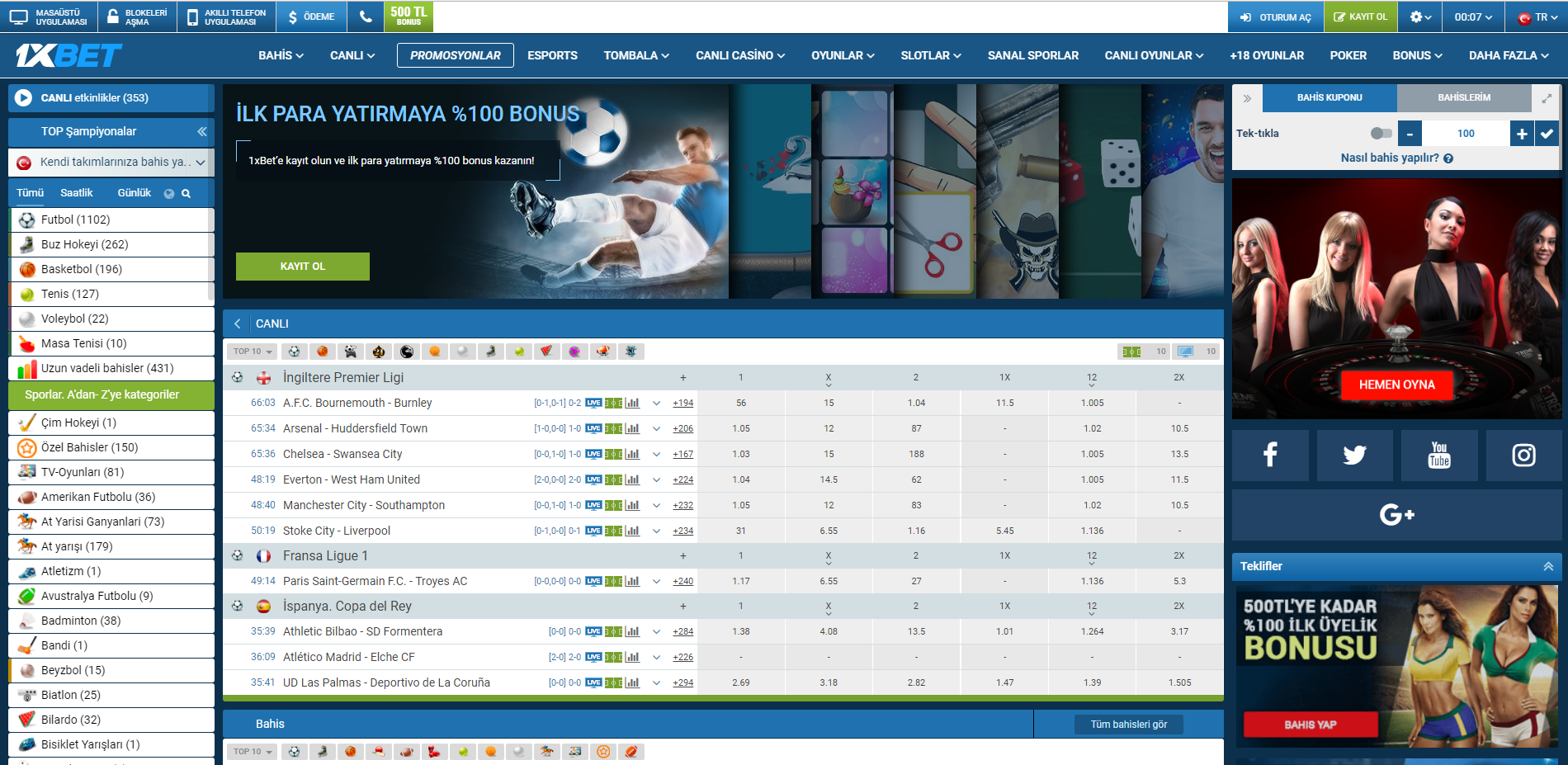
Task: Open the settings gear dropdown
Action: pyautogui.click(x=1419, y=17)
